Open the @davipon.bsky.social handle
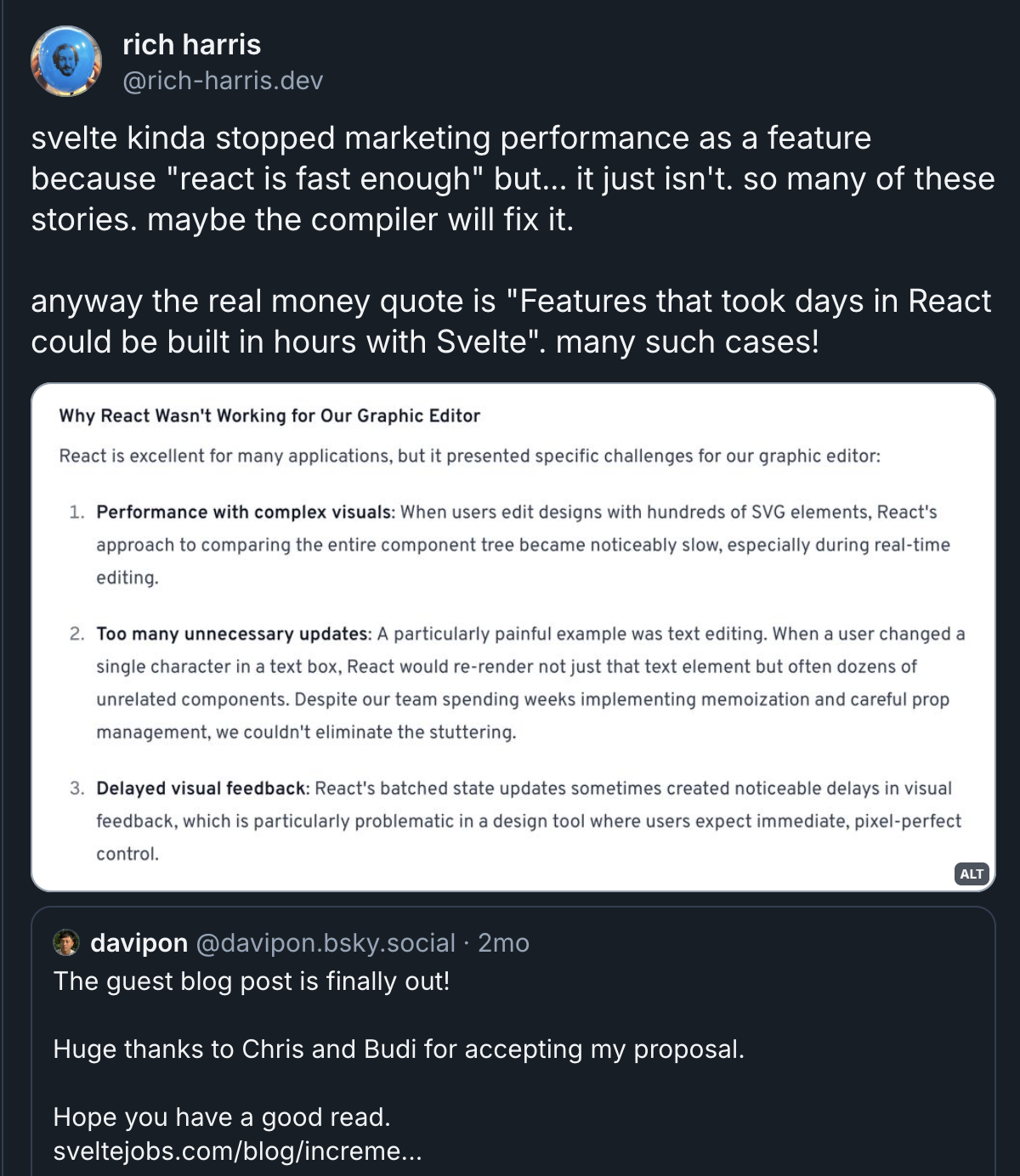Screen dimensions: 1020x1176 pyautogui.click(x=324, y=942)
